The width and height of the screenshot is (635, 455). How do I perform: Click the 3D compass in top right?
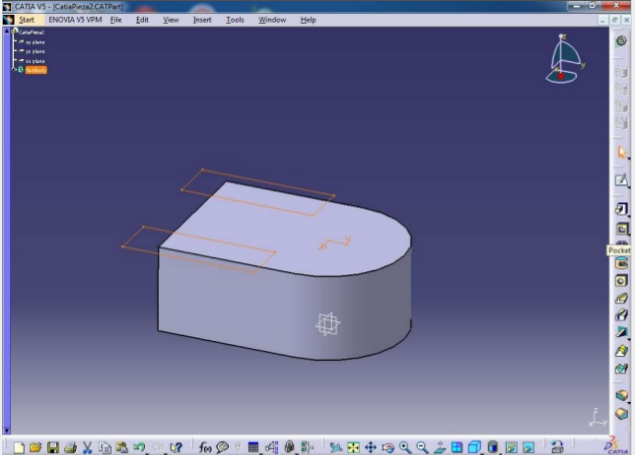click(565, 59)
